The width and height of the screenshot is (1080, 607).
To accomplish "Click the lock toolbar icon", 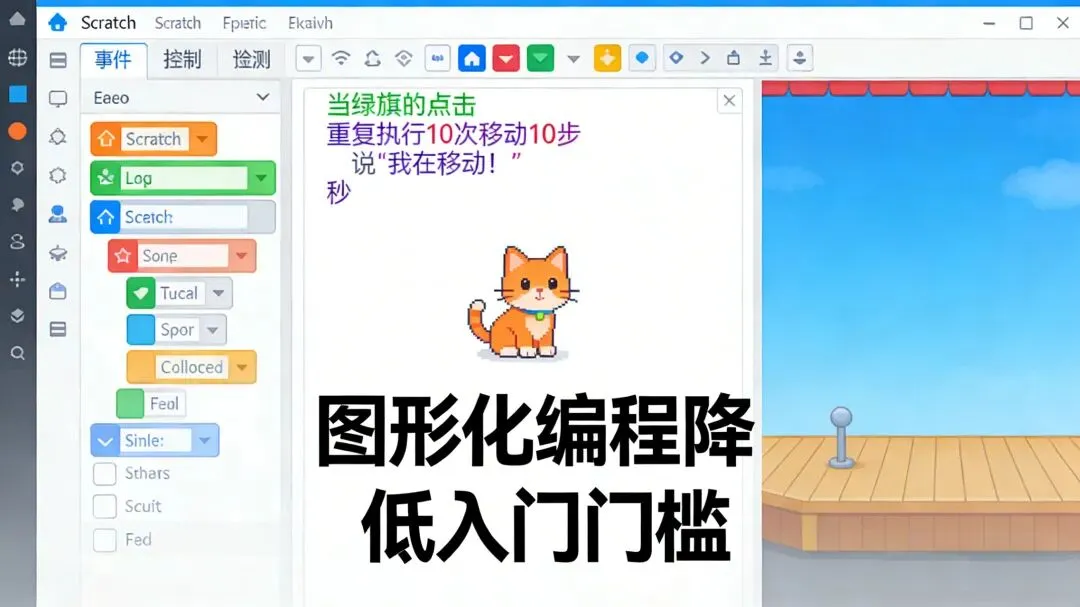I will click(x=734, y=58).
